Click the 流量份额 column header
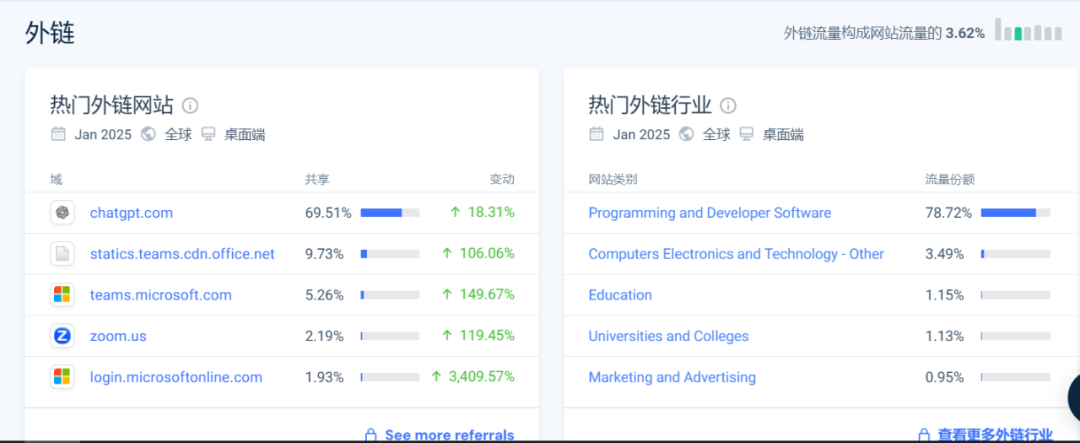1080x443 pixels. (949, 180)
